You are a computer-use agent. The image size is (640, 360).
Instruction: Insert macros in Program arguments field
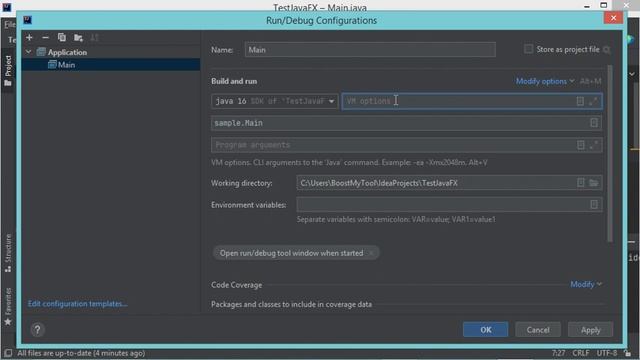580,145
